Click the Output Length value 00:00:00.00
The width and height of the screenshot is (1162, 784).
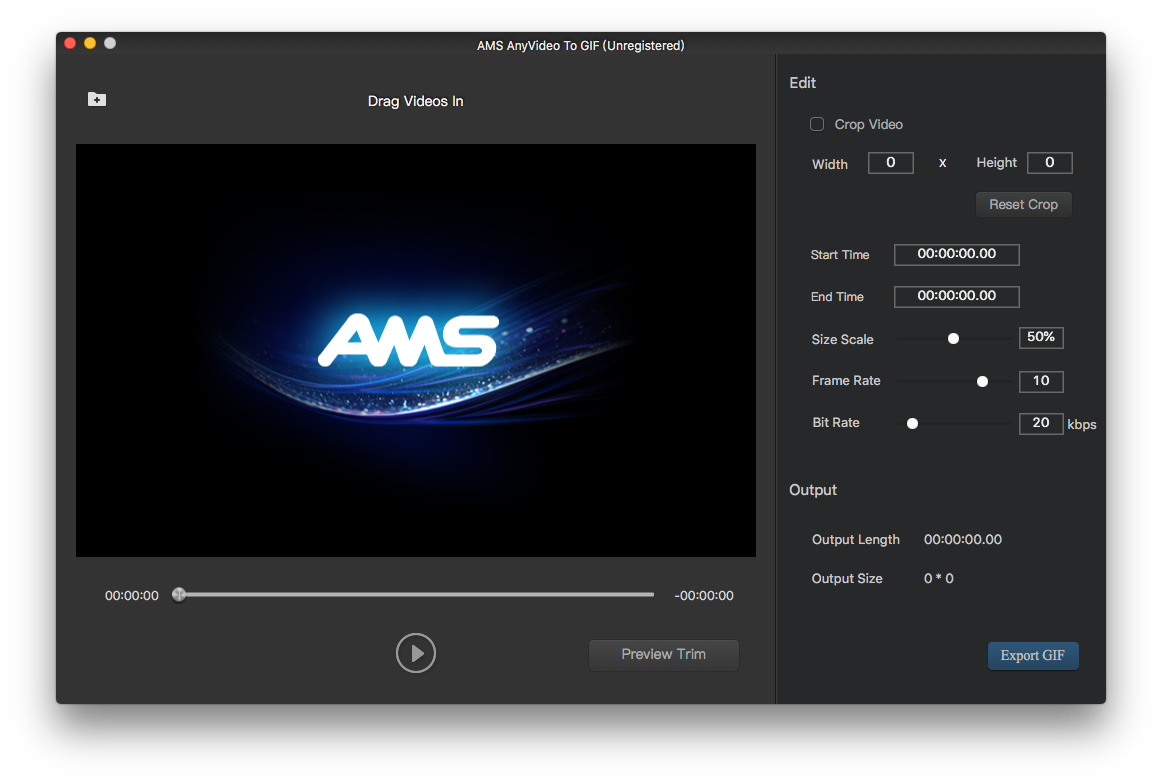pos(963,539)
